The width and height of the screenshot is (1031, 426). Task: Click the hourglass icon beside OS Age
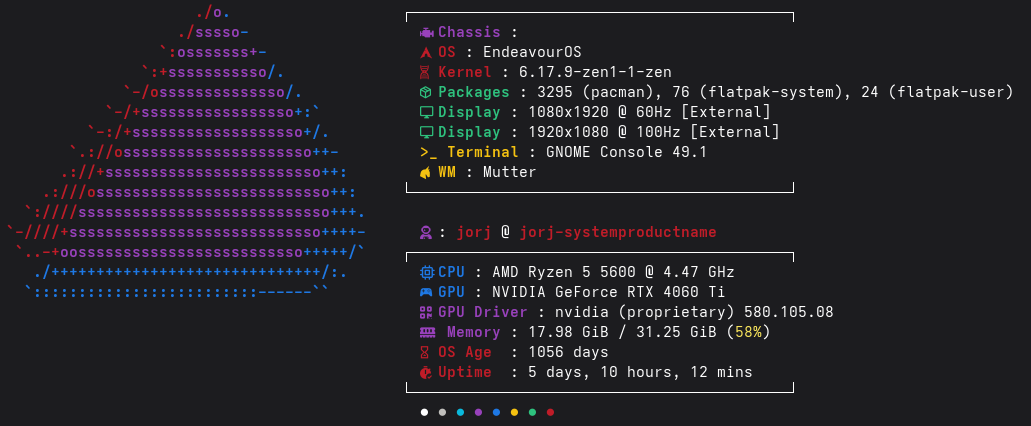[425, 352]
